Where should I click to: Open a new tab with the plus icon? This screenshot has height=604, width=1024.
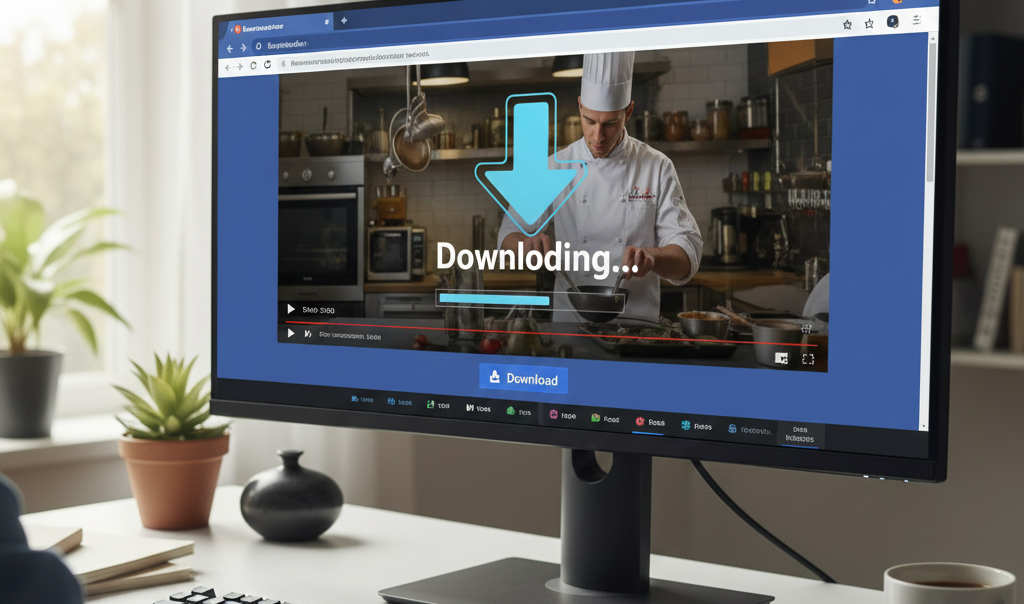coord(343,20)
